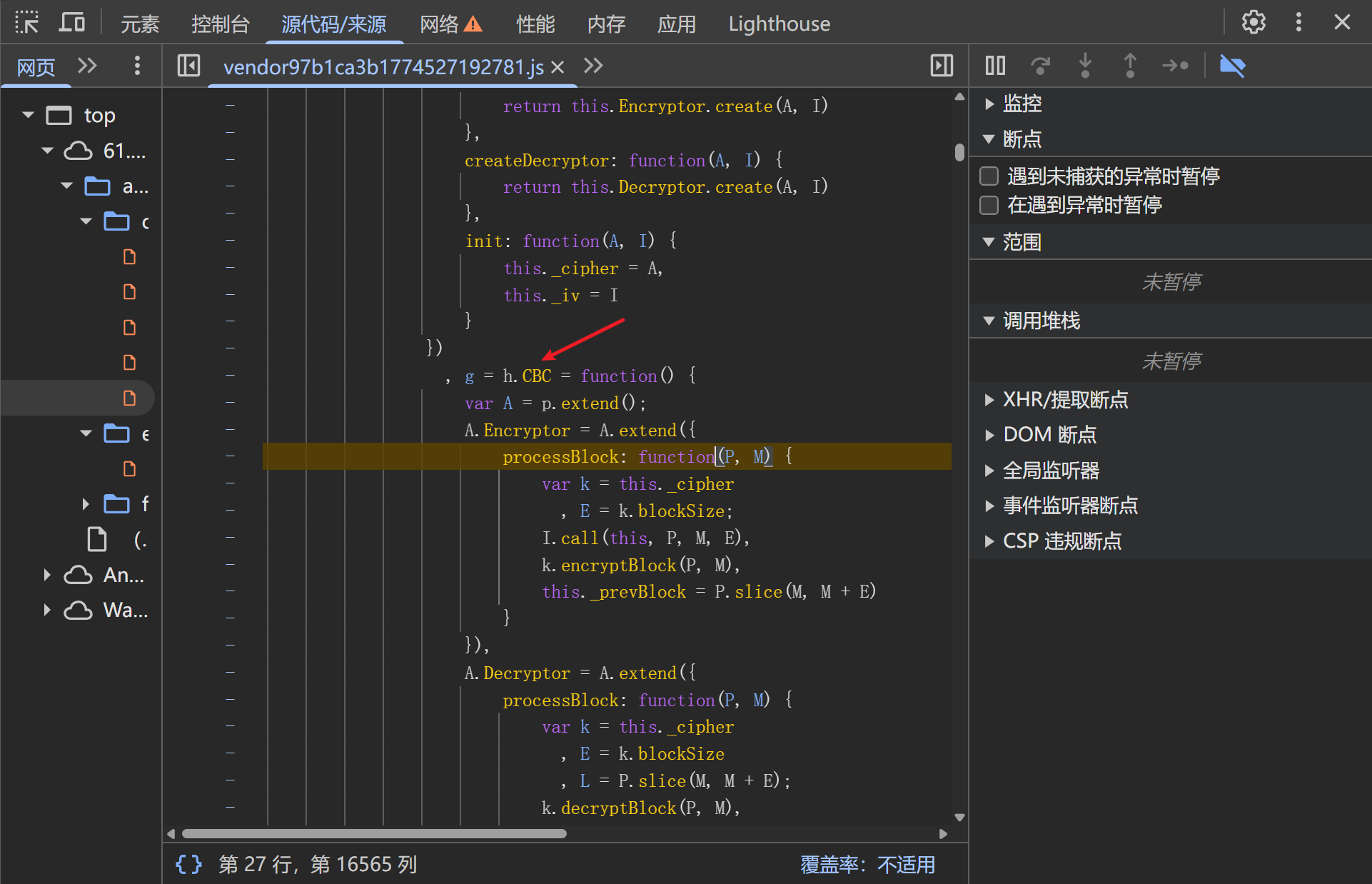Click the editor scroll-down arrow
This screenshot has width=1372, height=884.
pyautogui.click(x=959, y=818)
